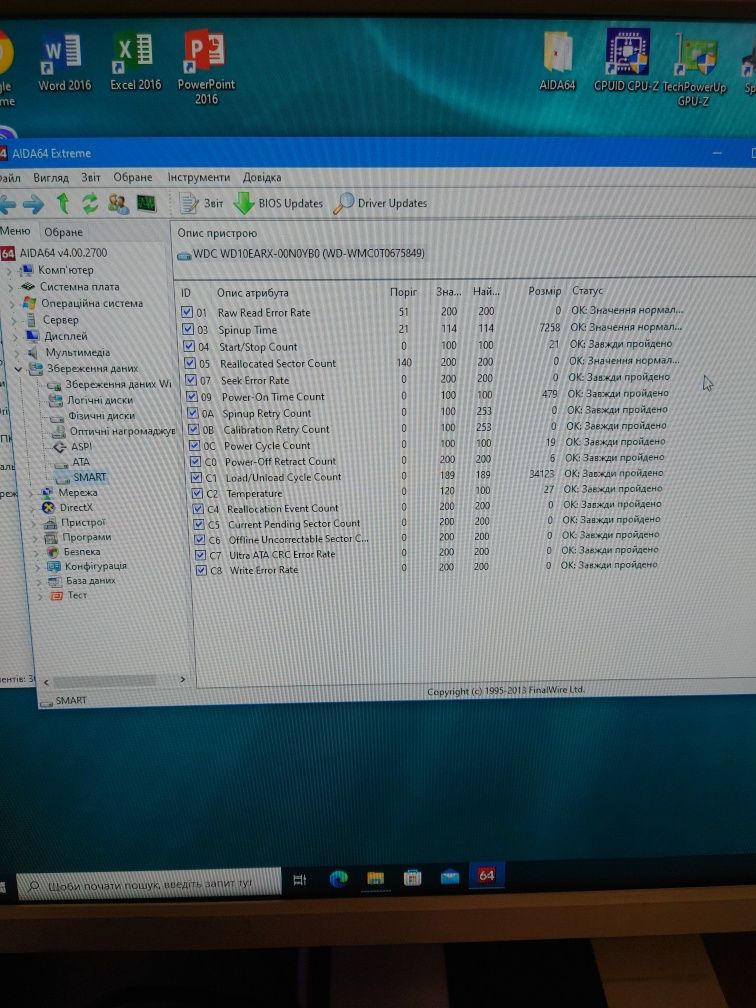The height and width of the screenshot is (1008, 756).
Task: Open the Excel 2016 desktop shortcut
Action: [x=135, y=63]
